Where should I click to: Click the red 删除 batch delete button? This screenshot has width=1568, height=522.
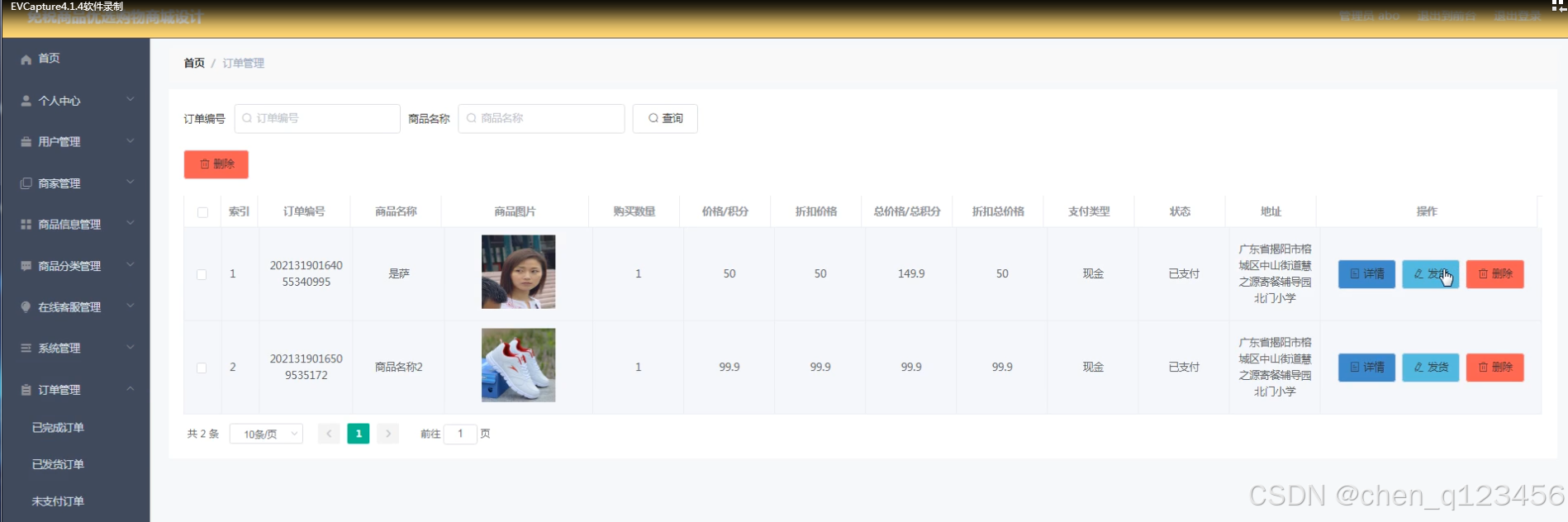[x=216, y=164]
